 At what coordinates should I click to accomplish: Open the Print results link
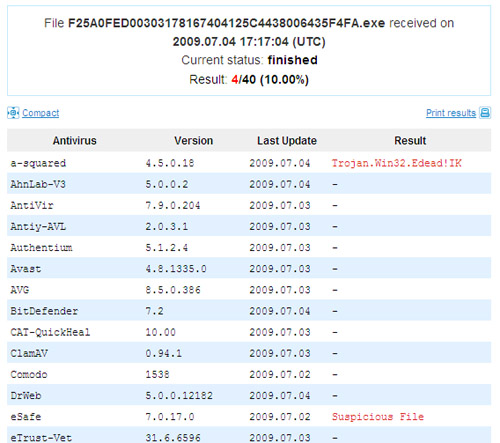point(451,113)
